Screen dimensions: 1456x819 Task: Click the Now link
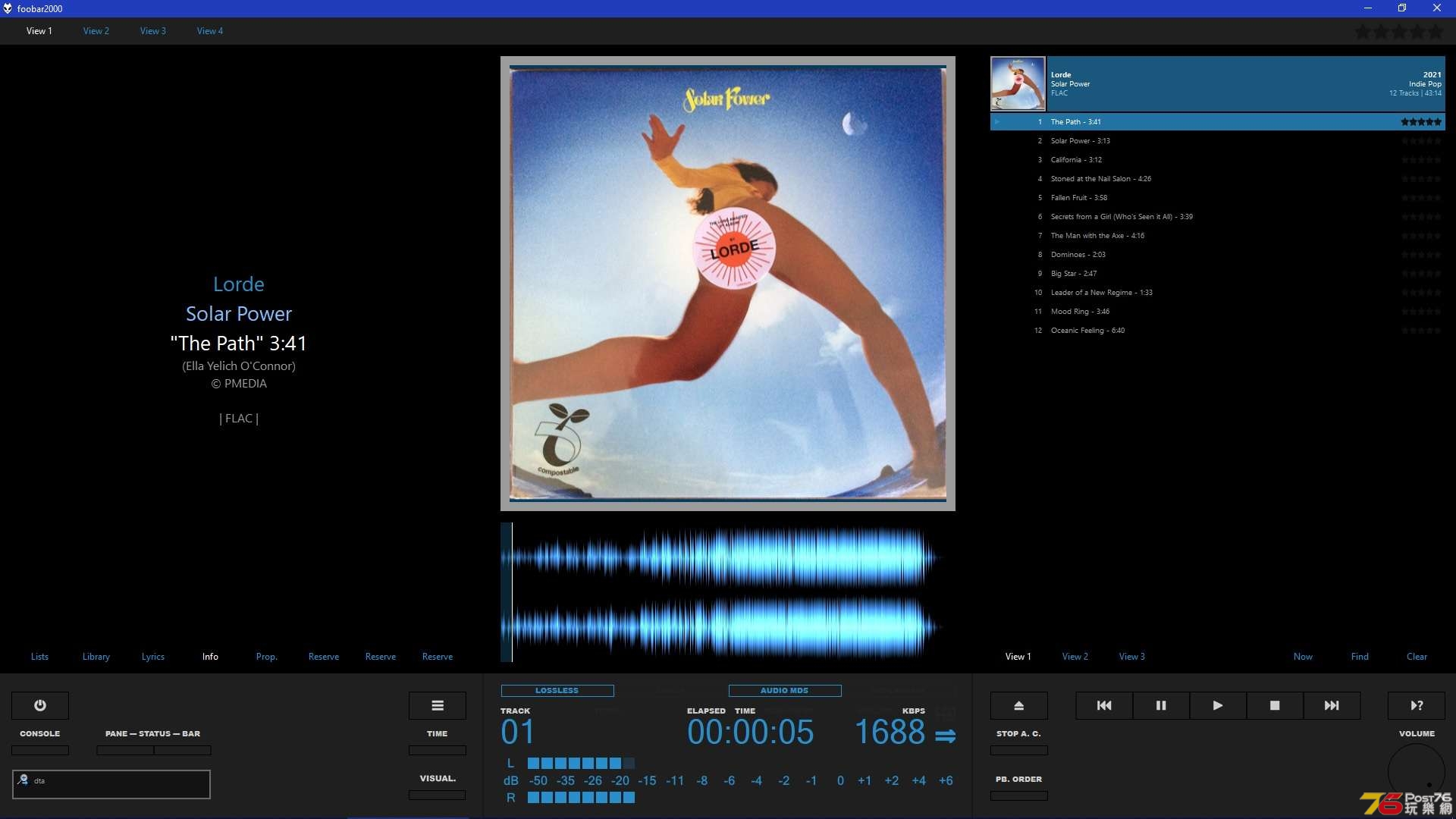click(1303, 657)
